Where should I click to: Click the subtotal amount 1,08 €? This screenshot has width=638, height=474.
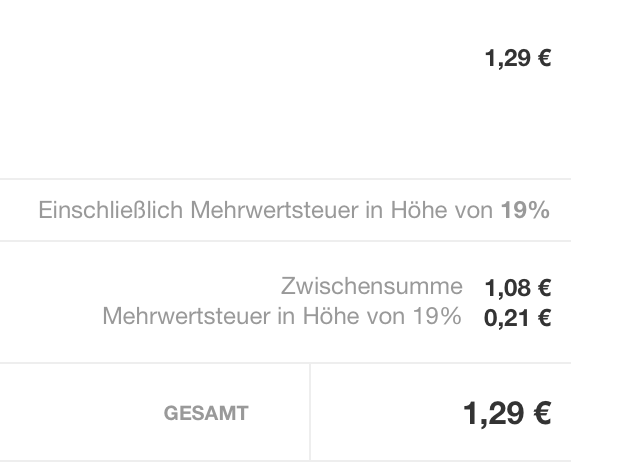pyautogui.click(x=517, y=289)
